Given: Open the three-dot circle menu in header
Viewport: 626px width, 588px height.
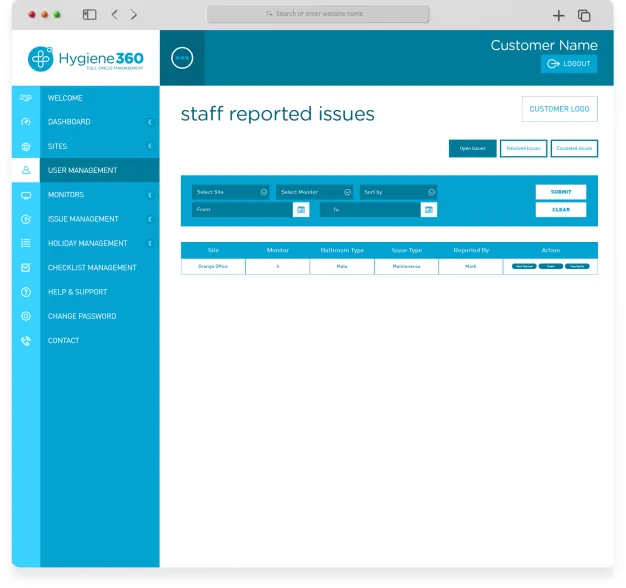Looking at the screenshot, I should point(182,58).
